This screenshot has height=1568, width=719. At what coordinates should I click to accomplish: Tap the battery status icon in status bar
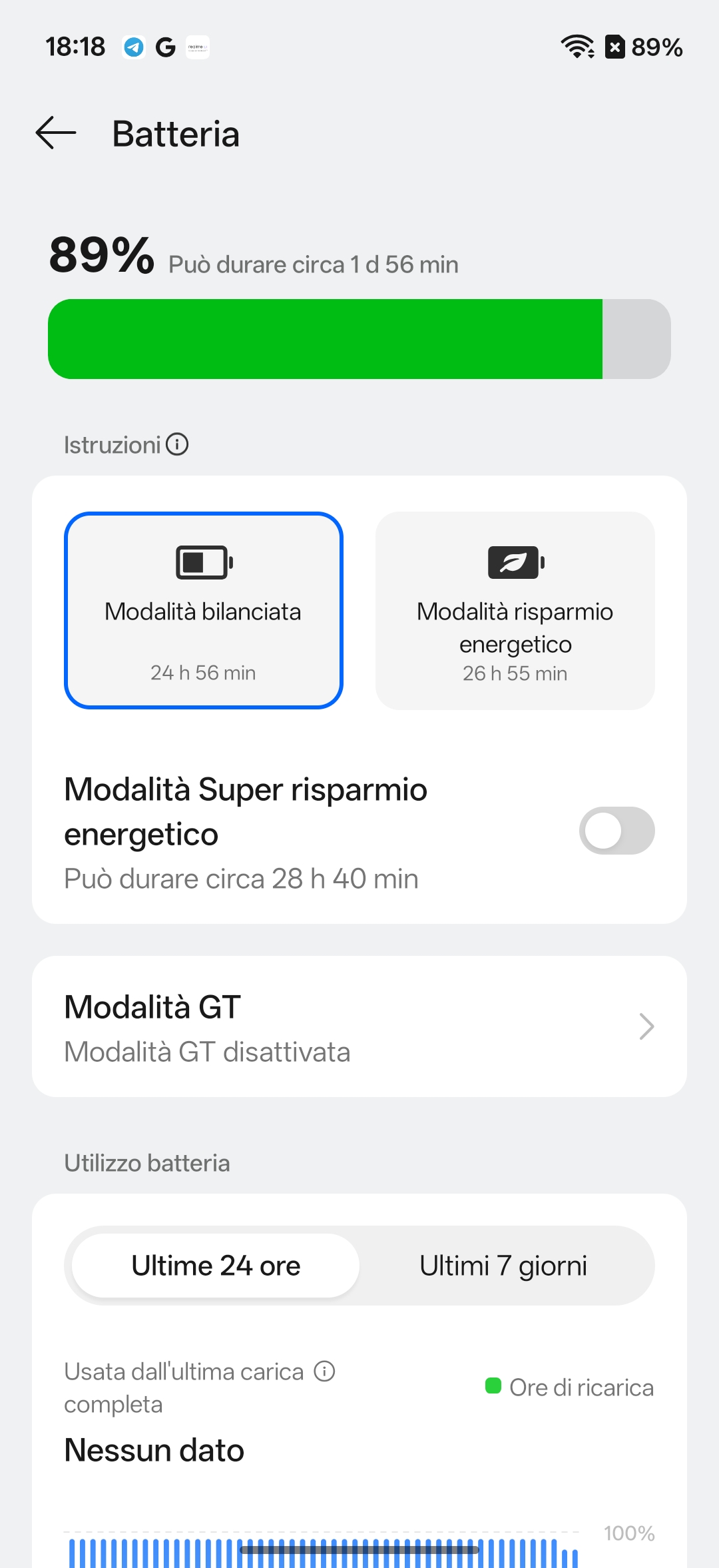[615, 47]
